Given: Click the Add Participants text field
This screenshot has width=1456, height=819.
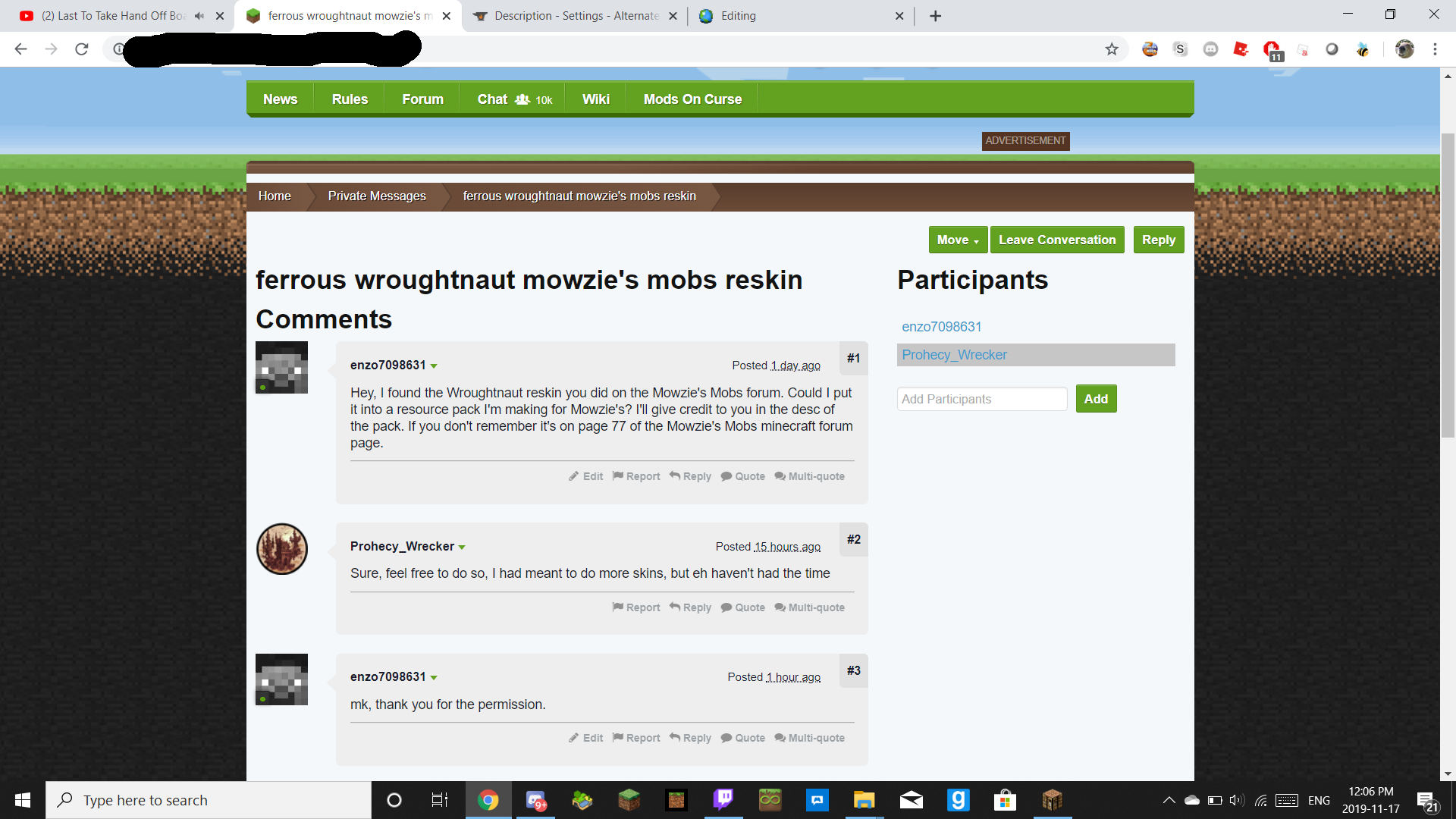Looking at the screenshot, I should (x=981, y=399).
